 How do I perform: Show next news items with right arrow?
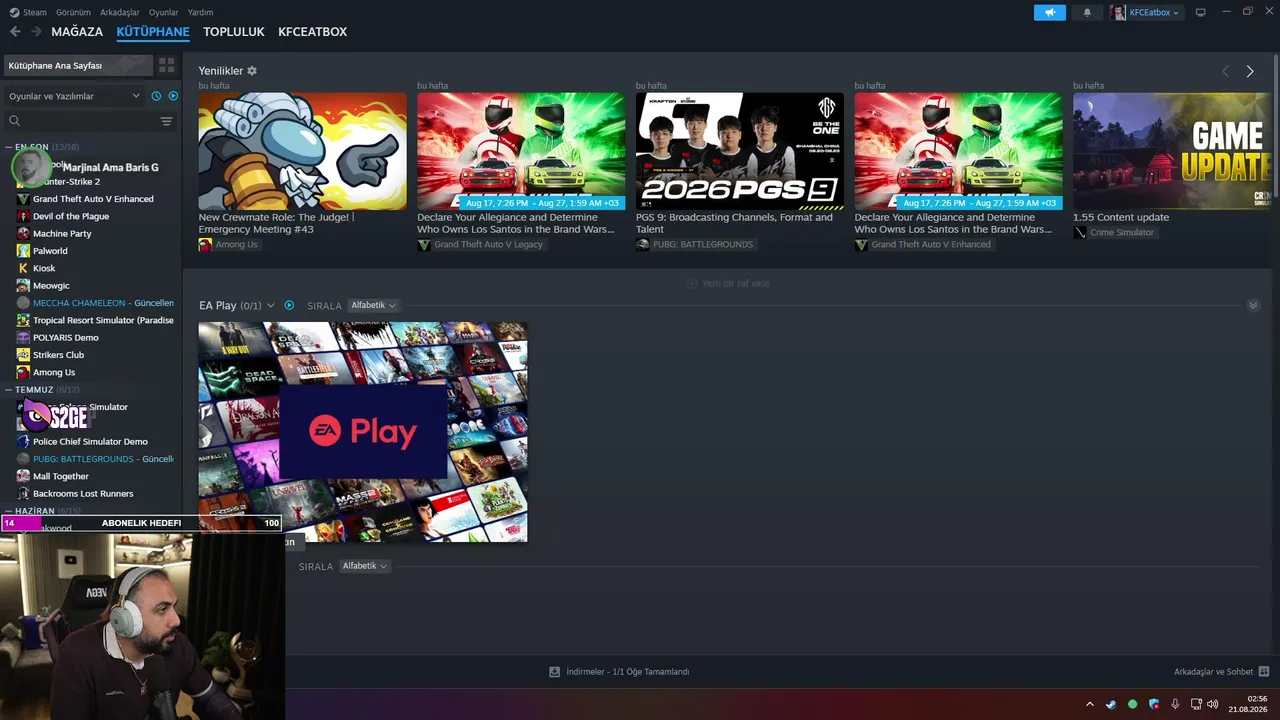tap(1250, 71)
